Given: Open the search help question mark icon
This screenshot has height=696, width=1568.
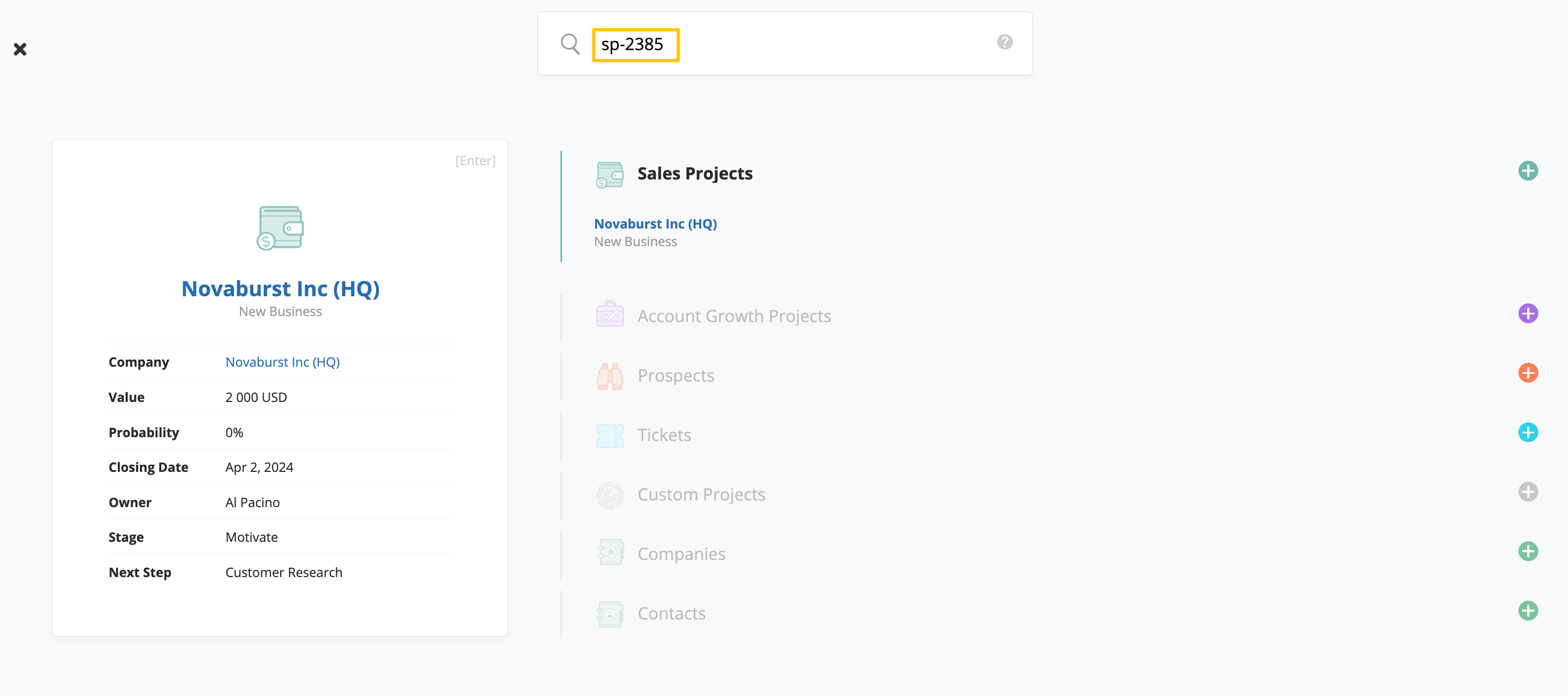Looking at the screenshot, I should (1004, 42).
